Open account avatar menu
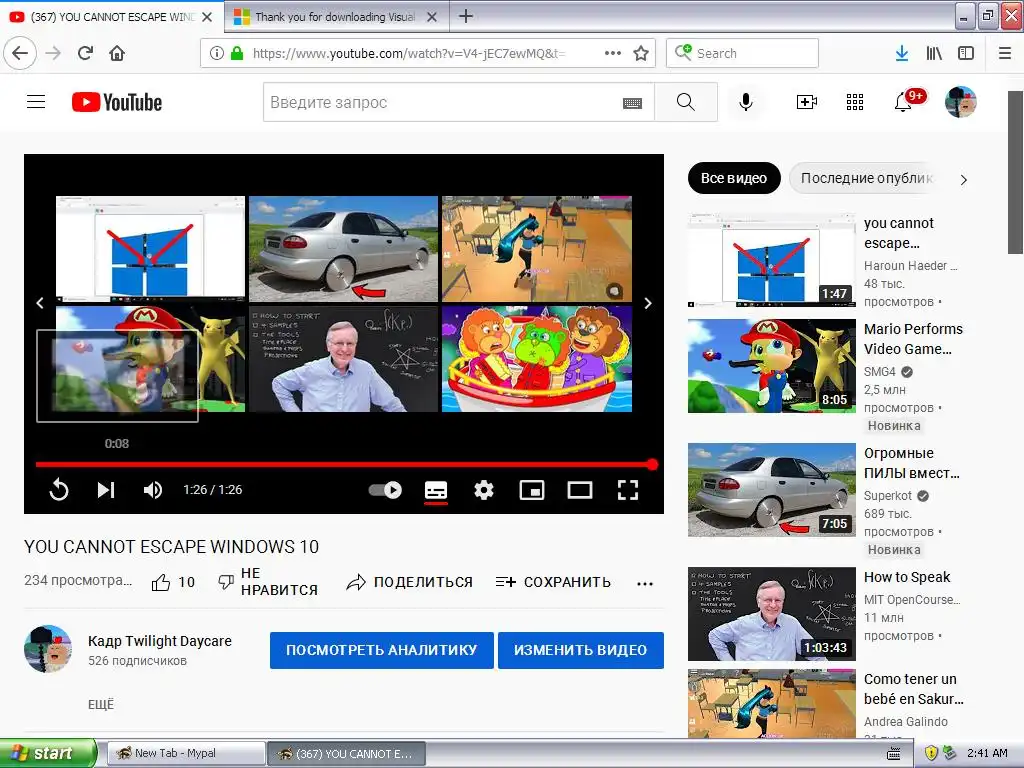Image resolution: width=1024 pixels, height=768 pixels. click(x=961, y=102)
